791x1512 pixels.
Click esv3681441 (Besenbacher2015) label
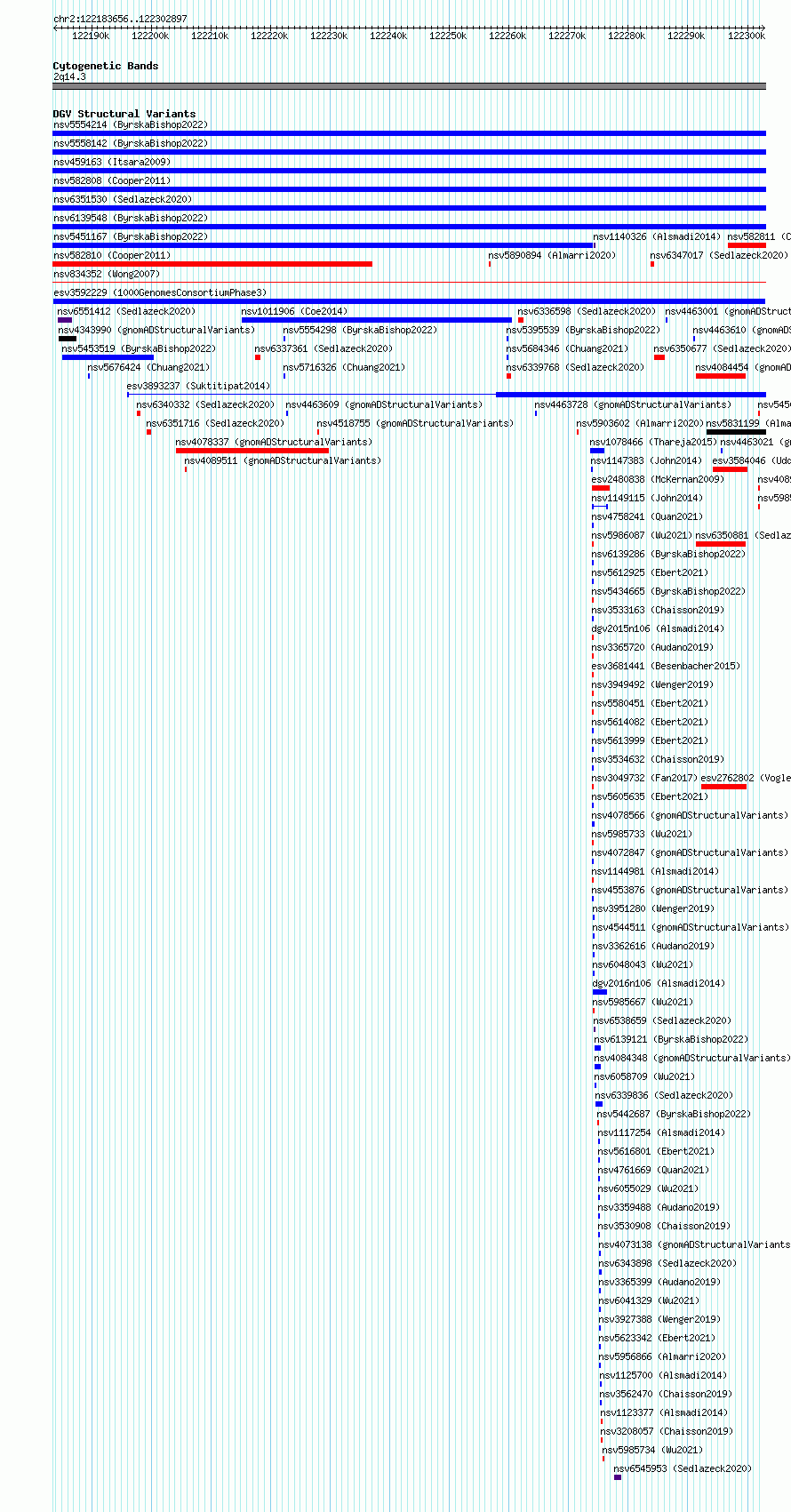tap(667, 667)
